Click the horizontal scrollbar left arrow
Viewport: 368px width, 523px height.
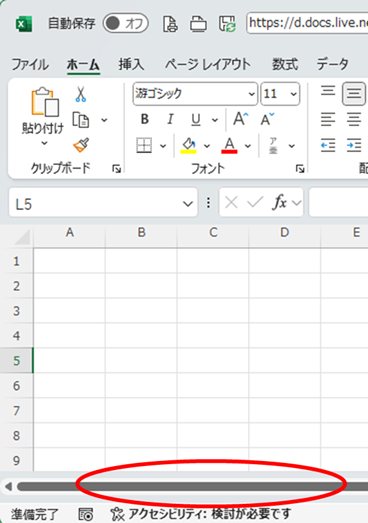9,487
